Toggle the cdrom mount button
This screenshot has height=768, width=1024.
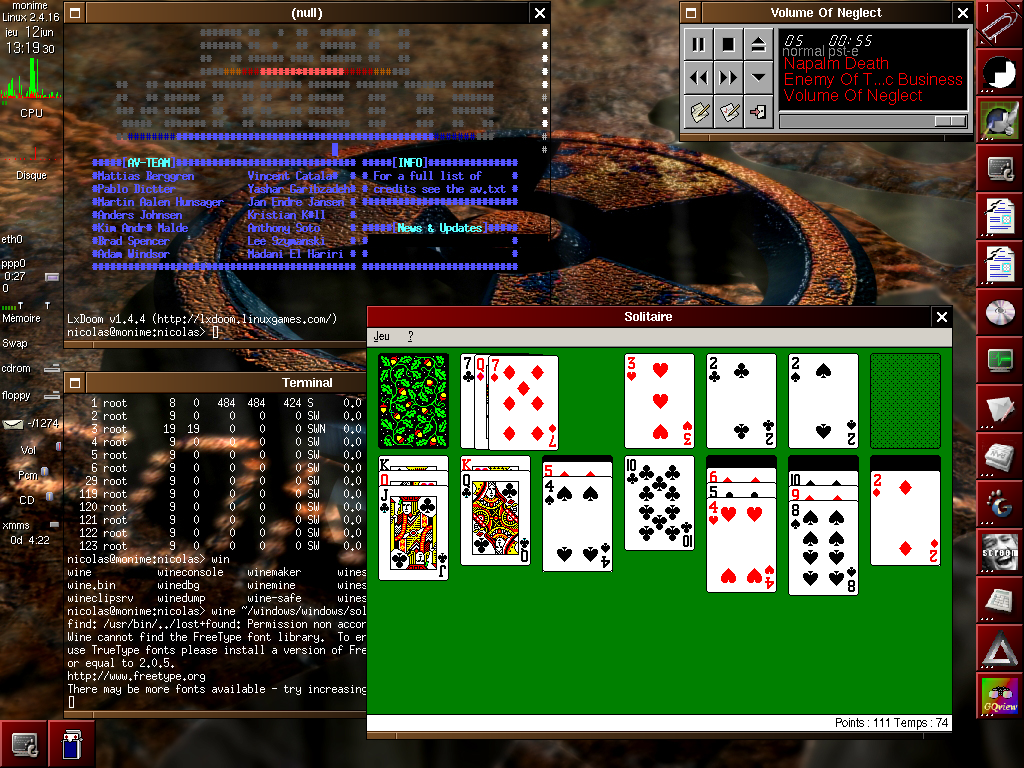click(x=52, y=368)
